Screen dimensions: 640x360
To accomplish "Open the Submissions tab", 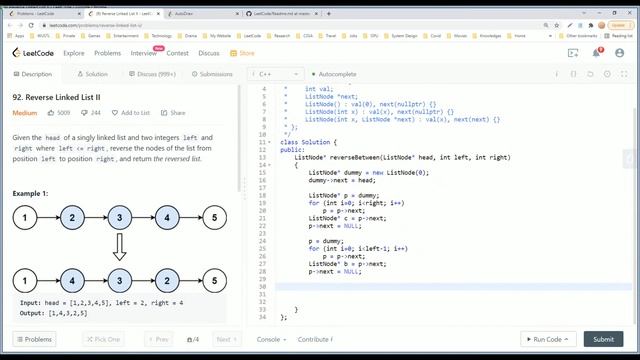I will click(212, 74).
